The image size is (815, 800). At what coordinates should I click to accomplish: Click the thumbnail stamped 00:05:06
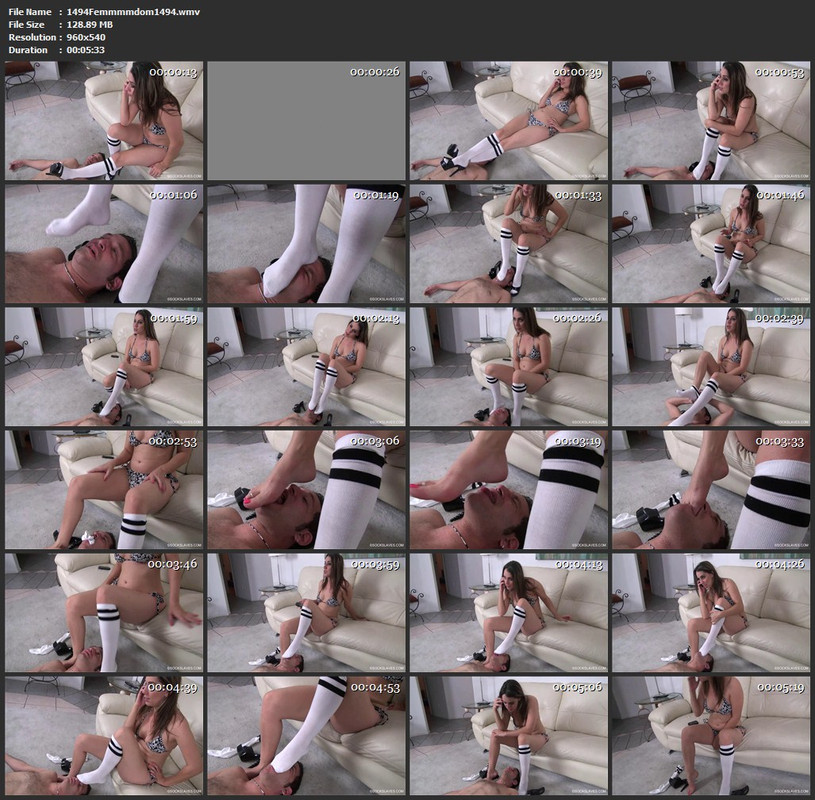[508, 736]
